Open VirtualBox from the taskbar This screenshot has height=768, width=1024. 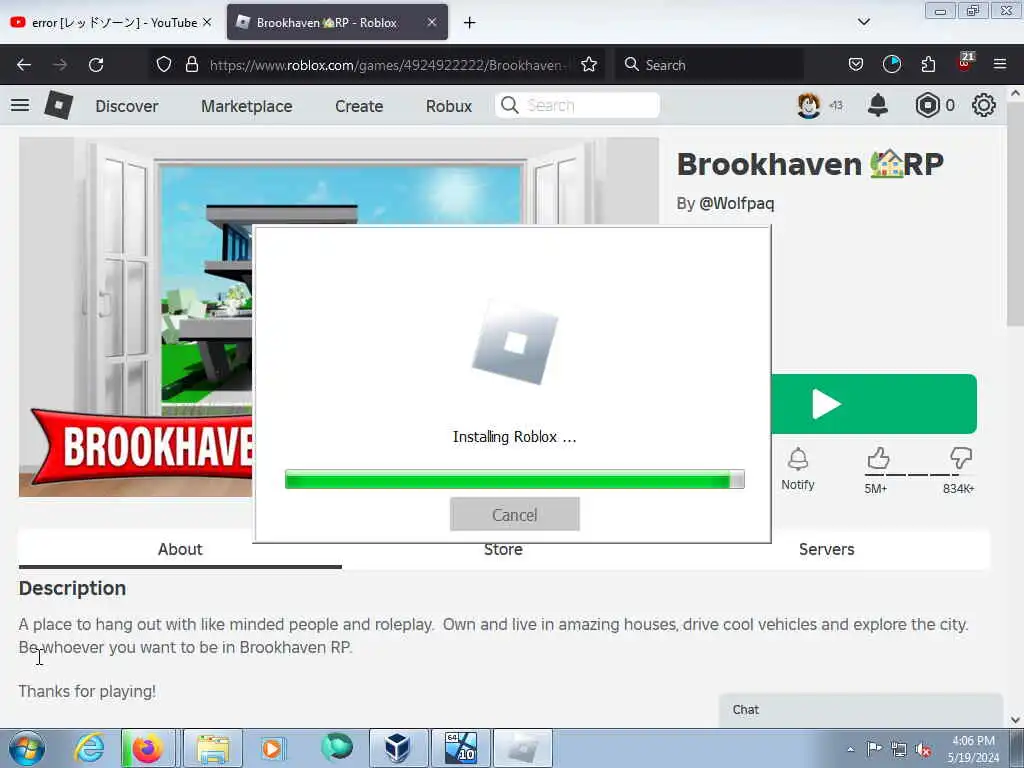coord(398,748)
